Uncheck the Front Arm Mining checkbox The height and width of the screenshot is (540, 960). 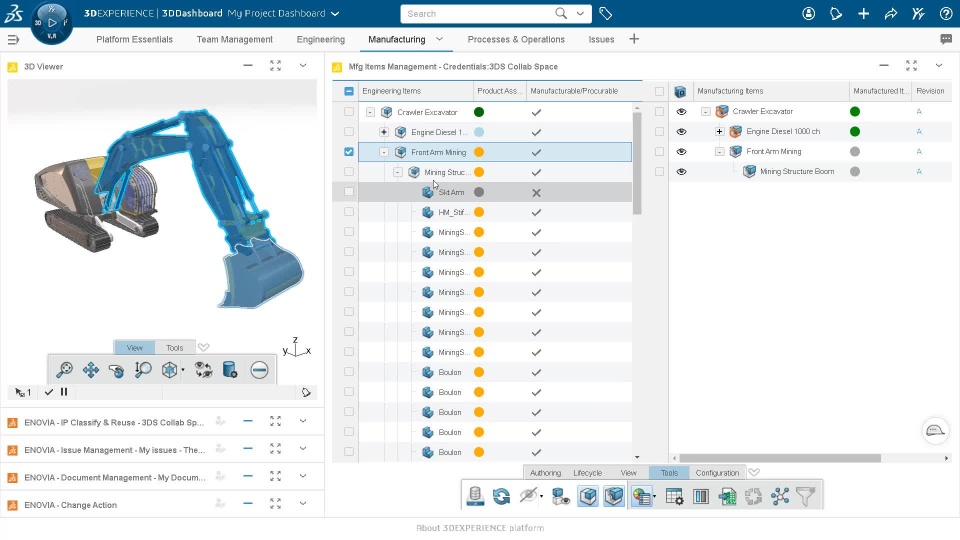349,152
